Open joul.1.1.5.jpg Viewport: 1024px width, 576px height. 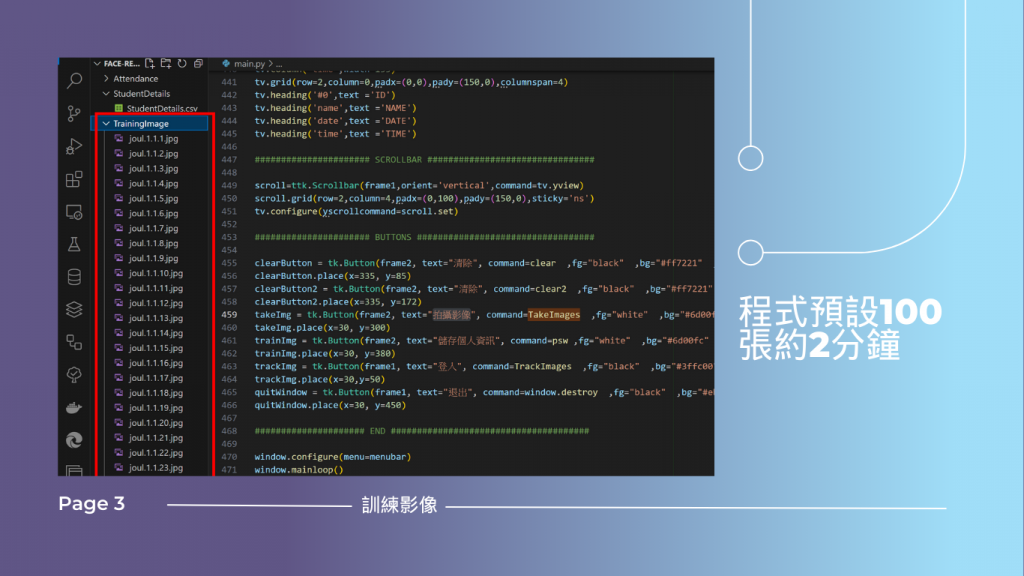pyautogui.click(x=153, y=199)
